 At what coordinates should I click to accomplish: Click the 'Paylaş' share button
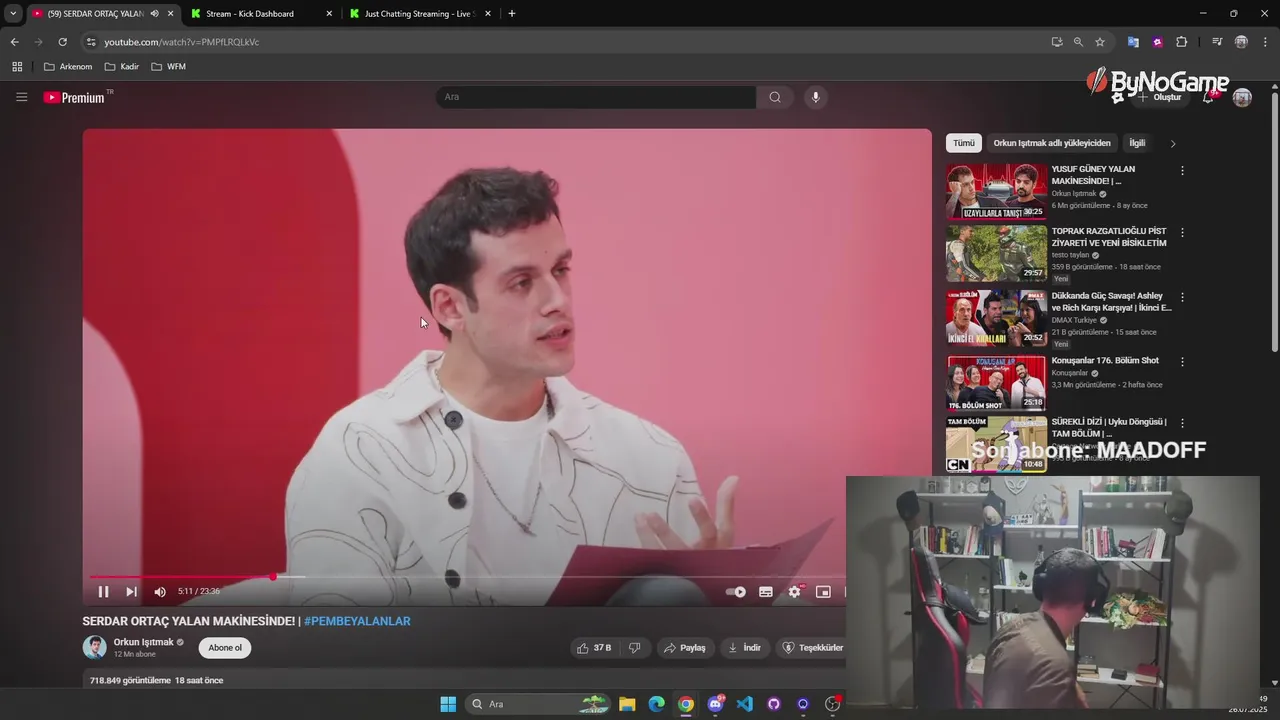tap(685, 648)
